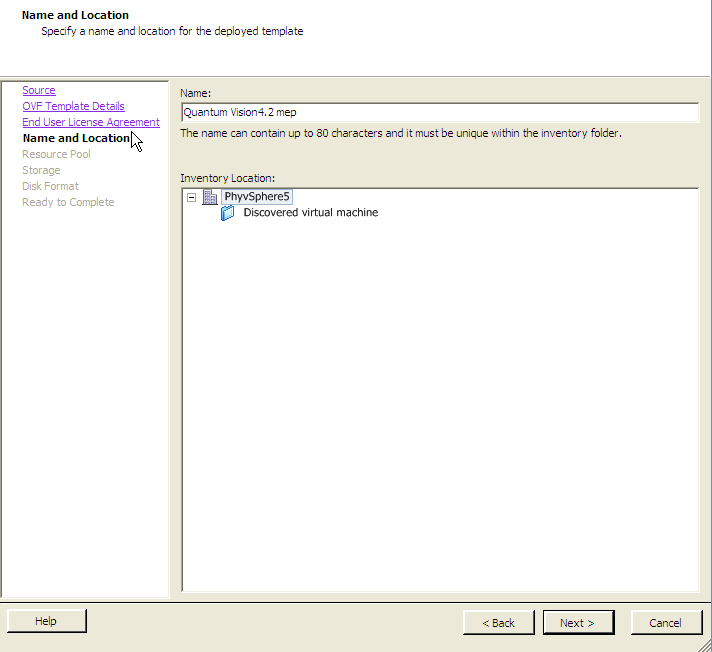Collapse the PhyvSphere5 tree node
Image resolution: width=712 pixels, height=652 pixels.
coord(192,197)
